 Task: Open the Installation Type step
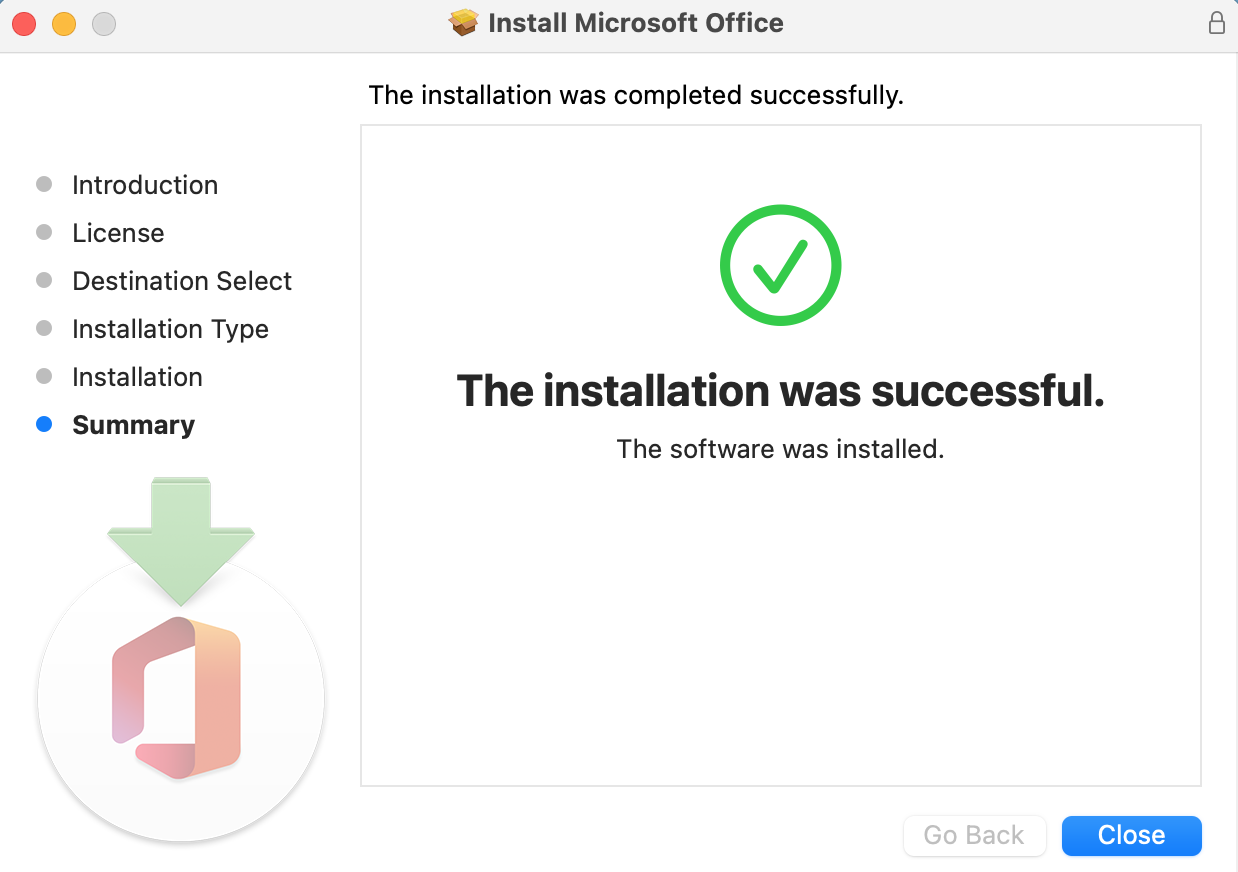coord(170,329)
